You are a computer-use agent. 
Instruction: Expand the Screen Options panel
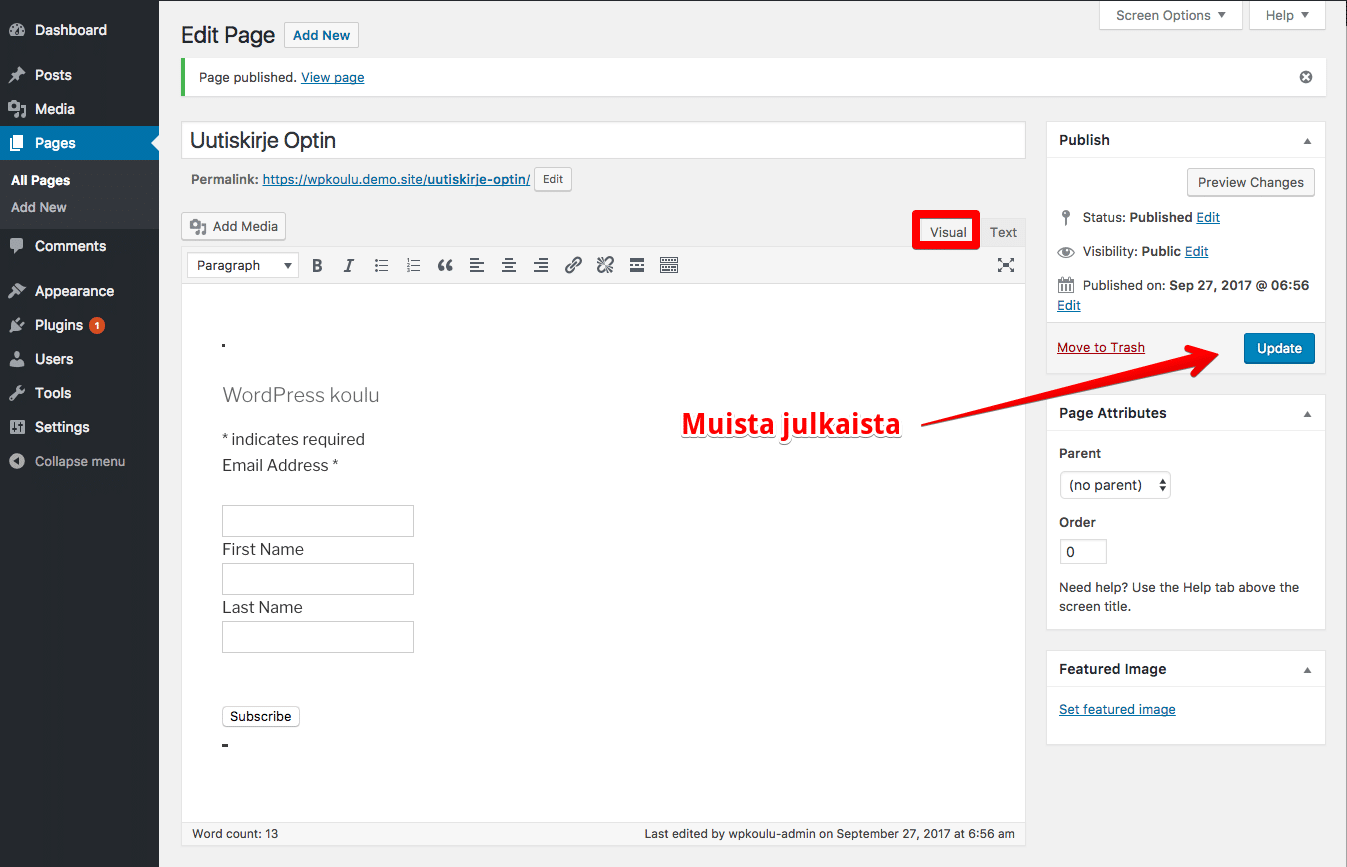(x=1171, y=15)
